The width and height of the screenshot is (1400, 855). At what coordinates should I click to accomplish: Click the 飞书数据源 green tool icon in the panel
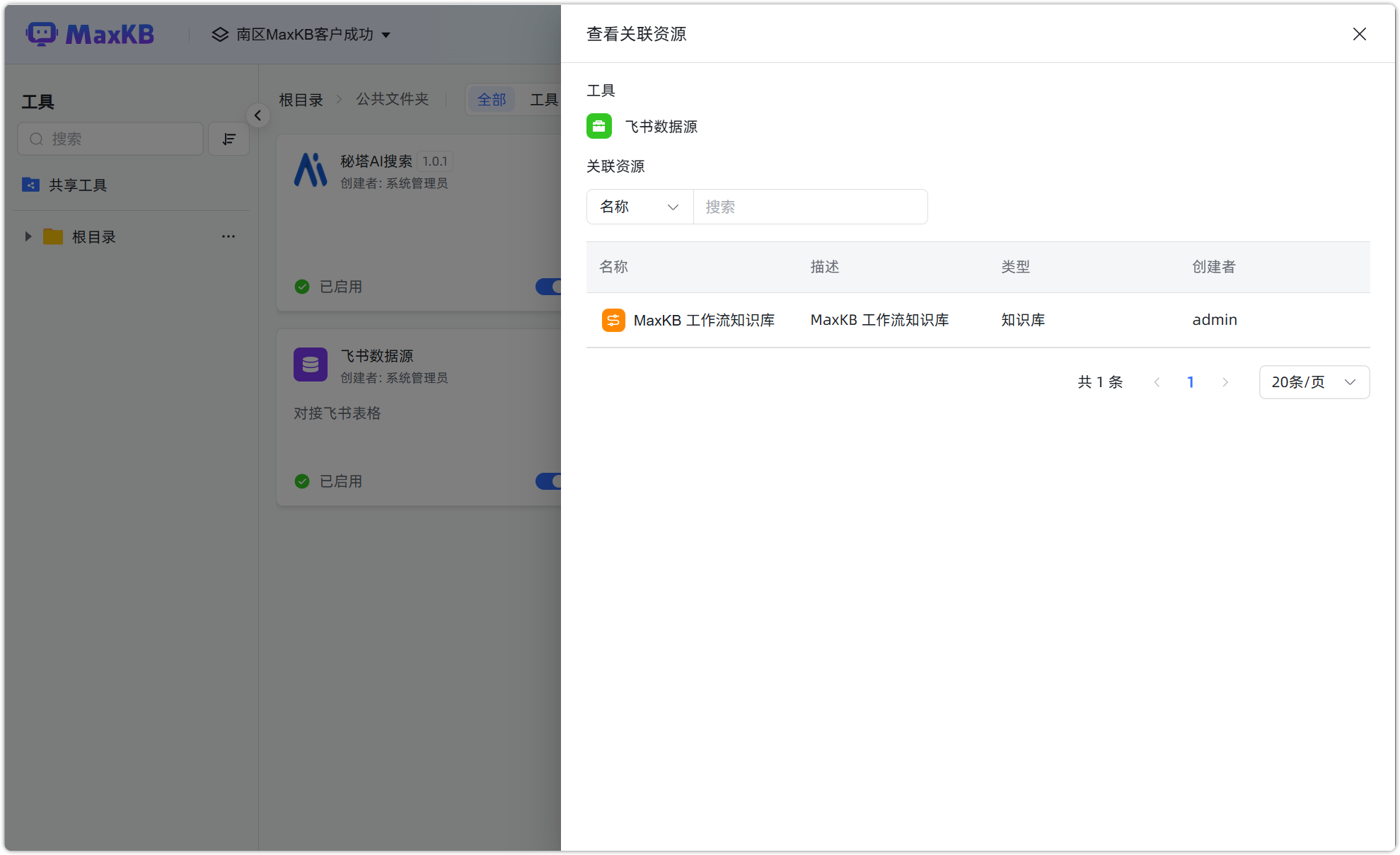[x=599, y=126]
